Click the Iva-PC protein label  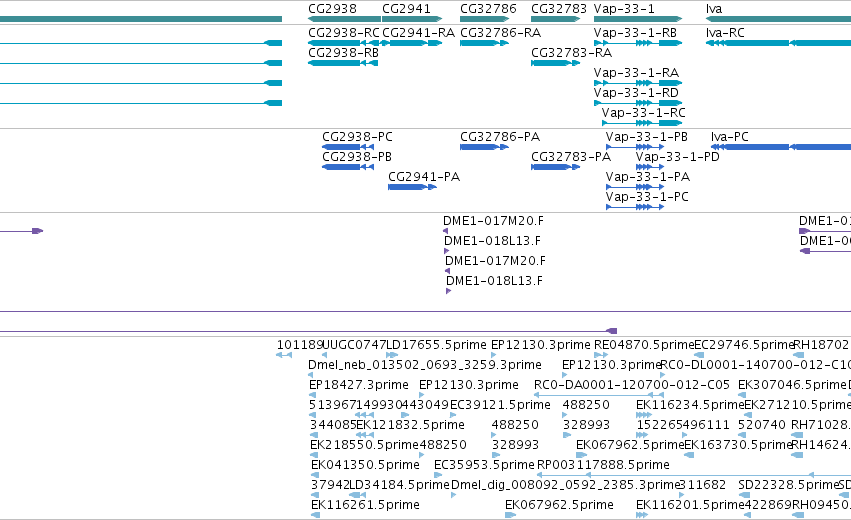[729, 137]
